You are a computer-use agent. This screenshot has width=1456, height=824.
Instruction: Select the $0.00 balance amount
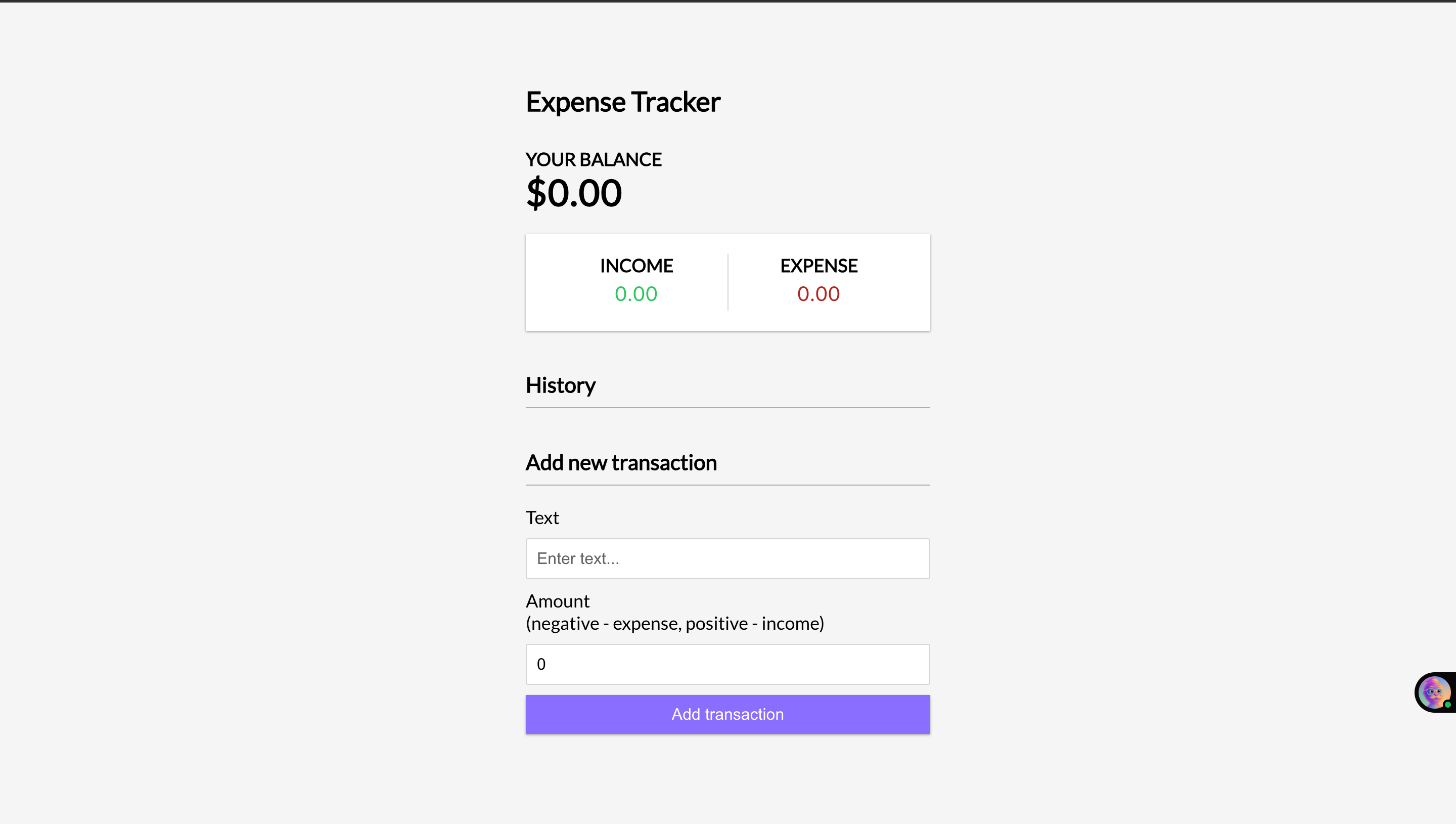[573, 193]
